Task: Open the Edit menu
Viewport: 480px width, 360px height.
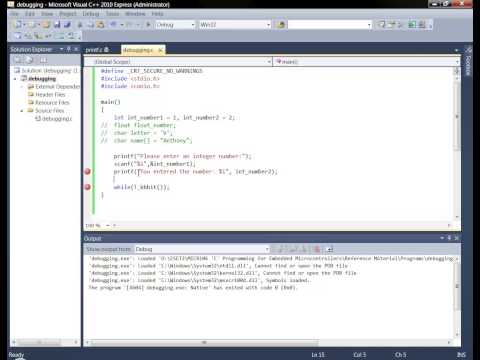Action: tap(30, 14)
